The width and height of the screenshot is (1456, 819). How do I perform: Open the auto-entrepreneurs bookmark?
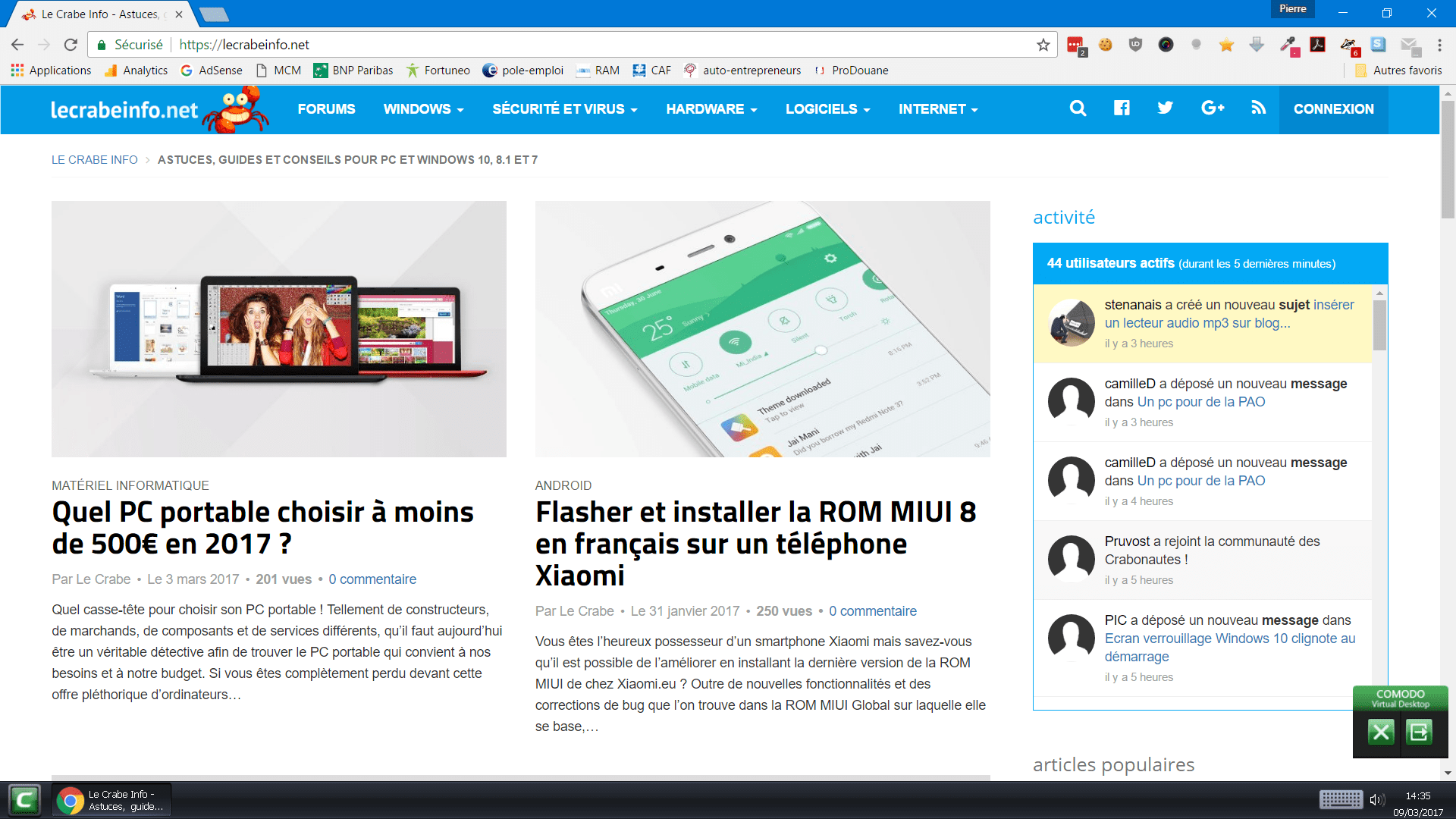point(742,71)
